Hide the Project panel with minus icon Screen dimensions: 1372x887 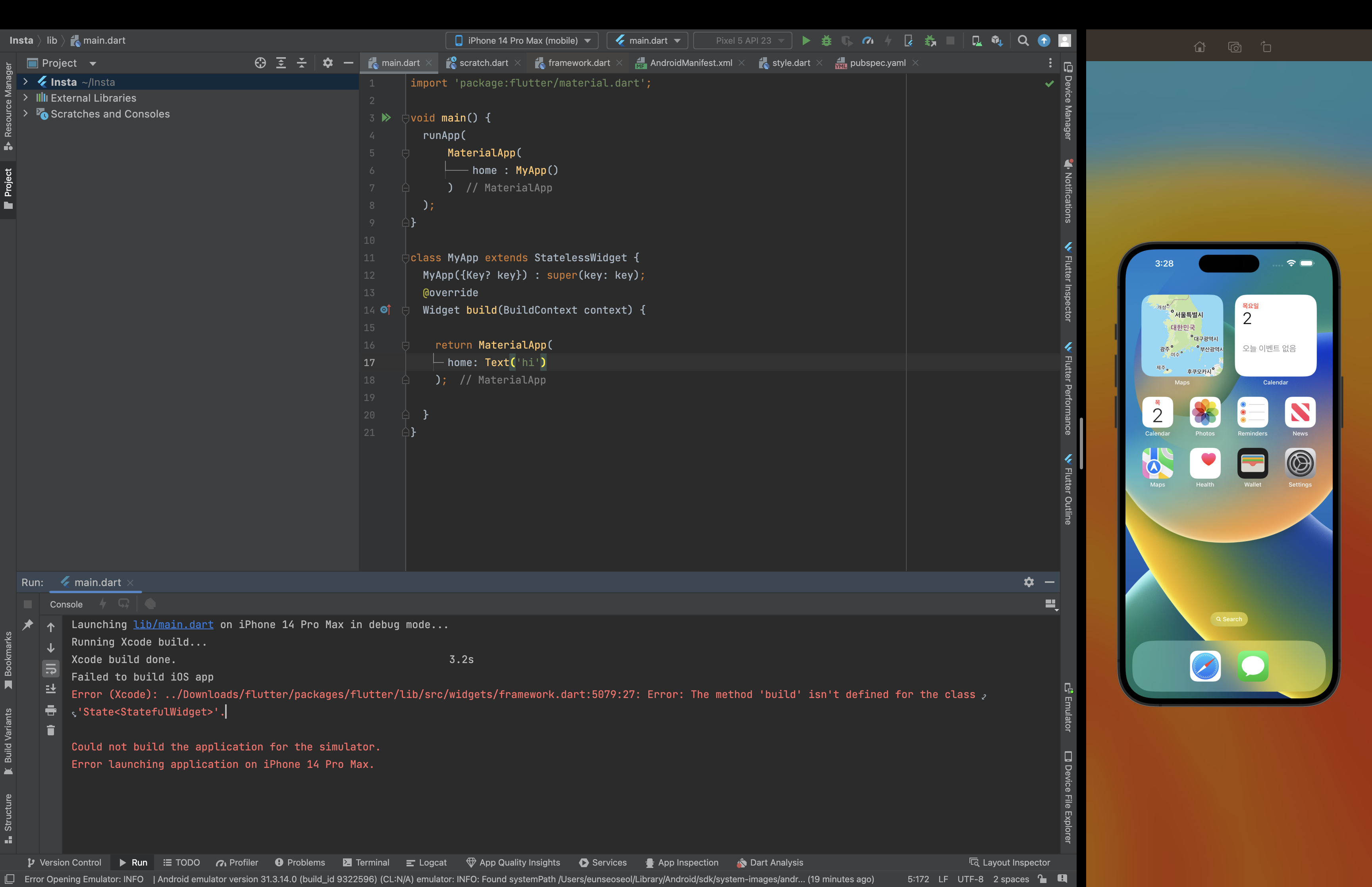point(348,64)
